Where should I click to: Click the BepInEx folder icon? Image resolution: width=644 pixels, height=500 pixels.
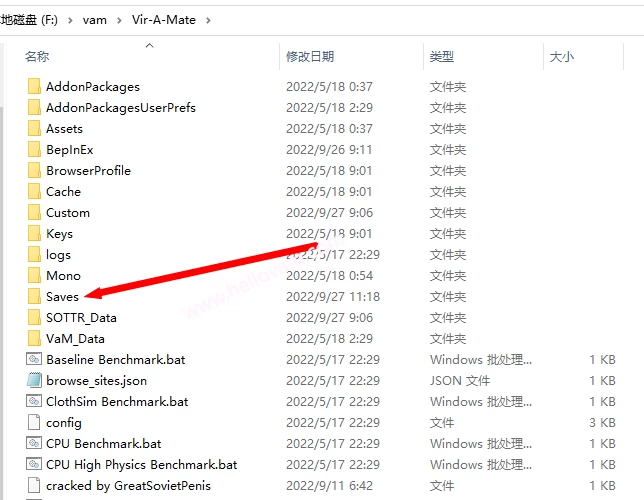pyautogui.click(x=34, y=149)
